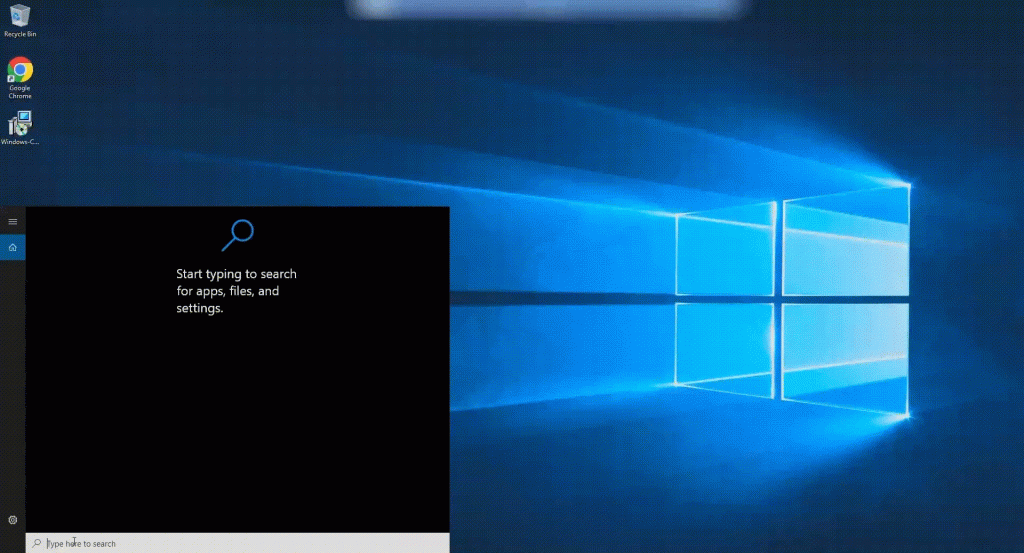Select the Recycle Bin desktop icon
The image size is (1024, 553).
(x=19, y=15)
